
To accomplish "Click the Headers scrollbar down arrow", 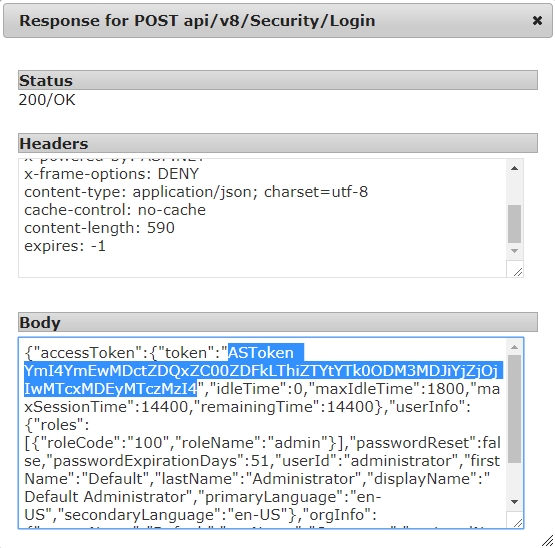I will click(x=515, y=251).
